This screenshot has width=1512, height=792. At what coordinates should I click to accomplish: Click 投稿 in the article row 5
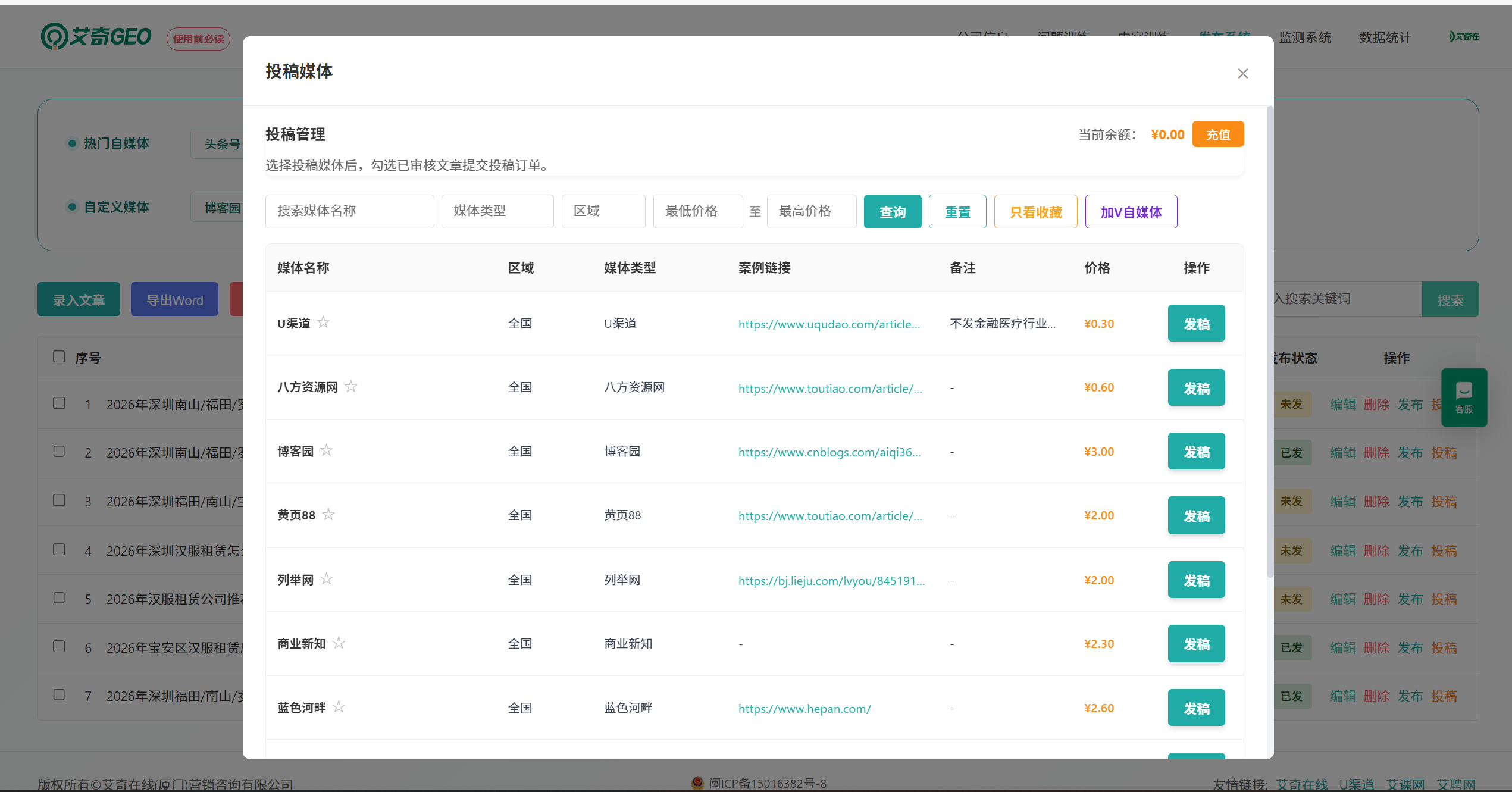coord(1444,599)
